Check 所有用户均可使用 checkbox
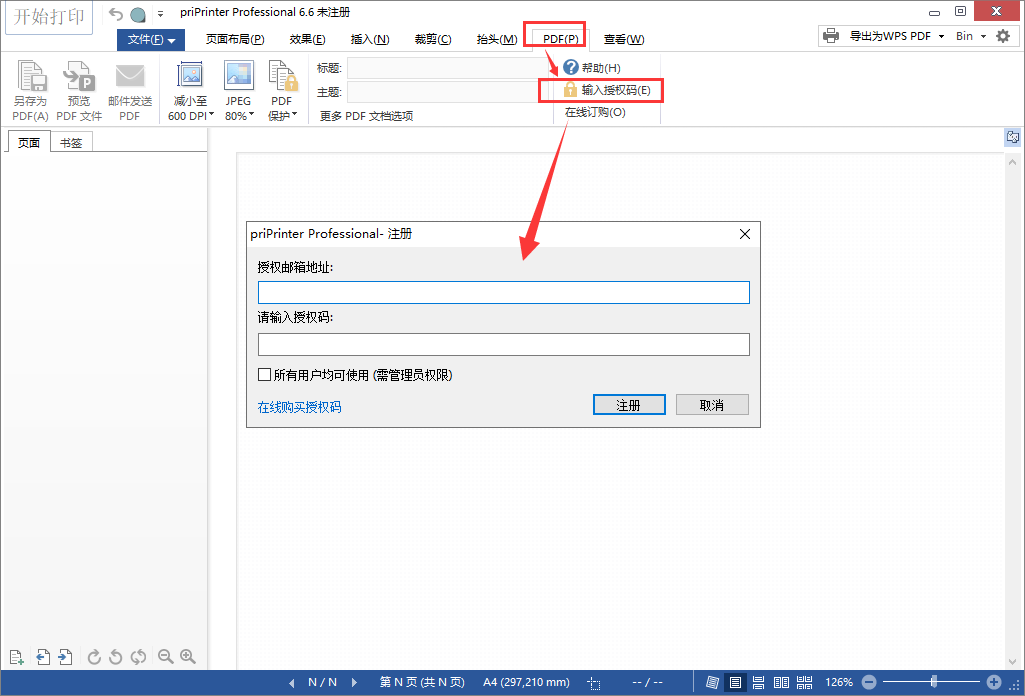This screenshot has width=1025, height=696. tap(264, 374)
